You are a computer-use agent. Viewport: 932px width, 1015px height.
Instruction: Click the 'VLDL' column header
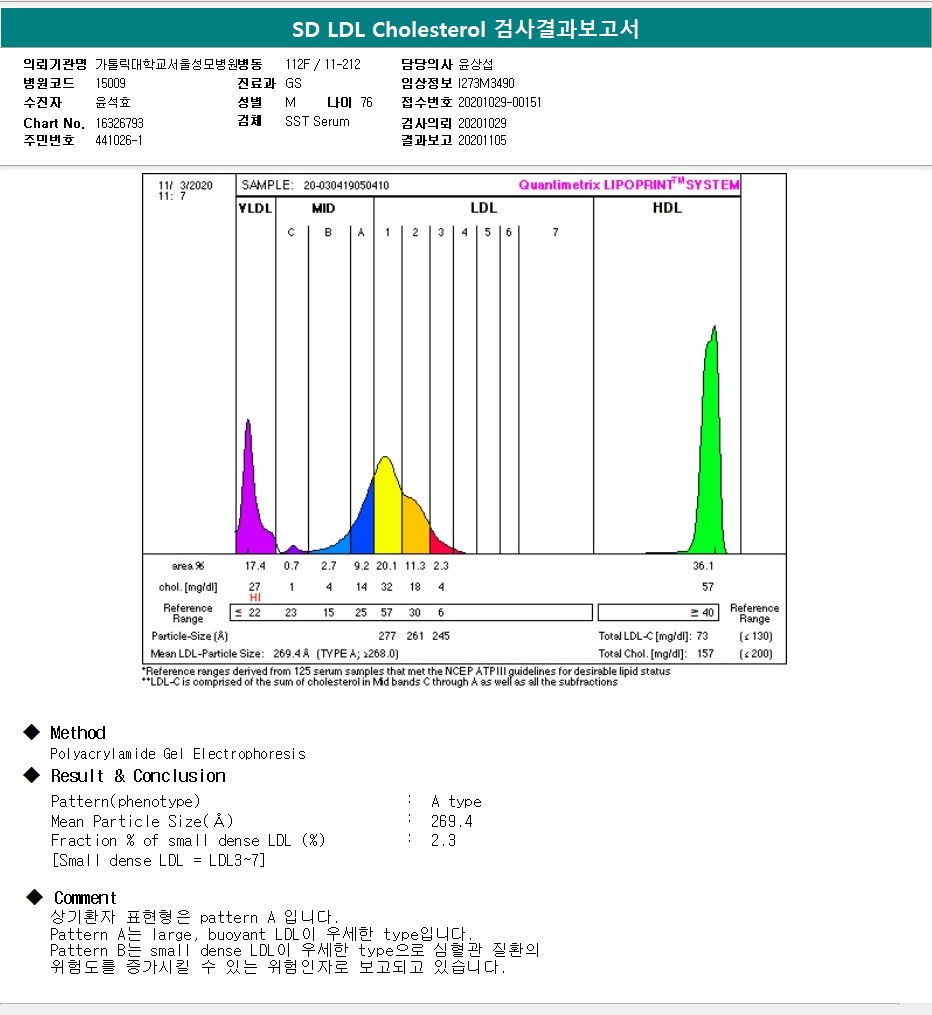255,208
